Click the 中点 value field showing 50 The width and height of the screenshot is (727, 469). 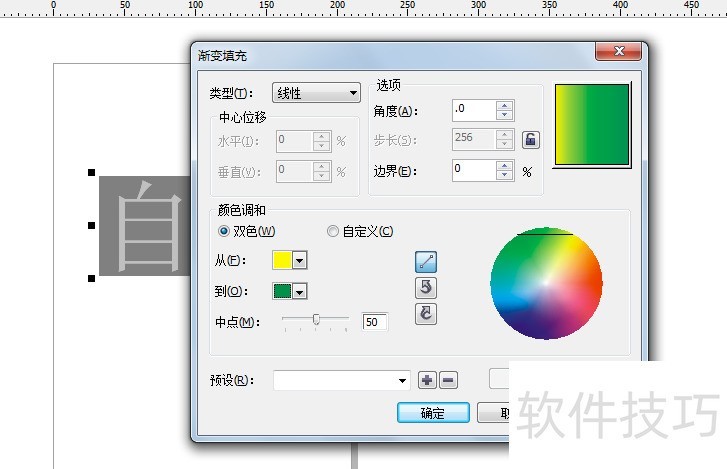[x=375, y=322]
